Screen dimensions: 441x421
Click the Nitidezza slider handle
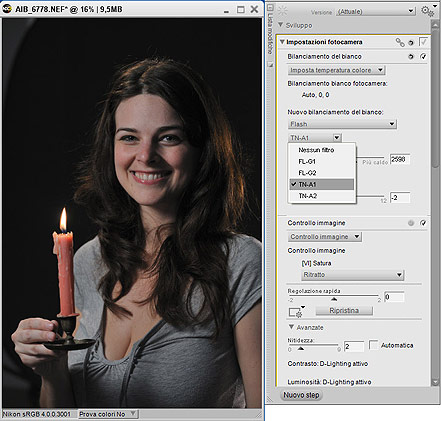(300, 349)
